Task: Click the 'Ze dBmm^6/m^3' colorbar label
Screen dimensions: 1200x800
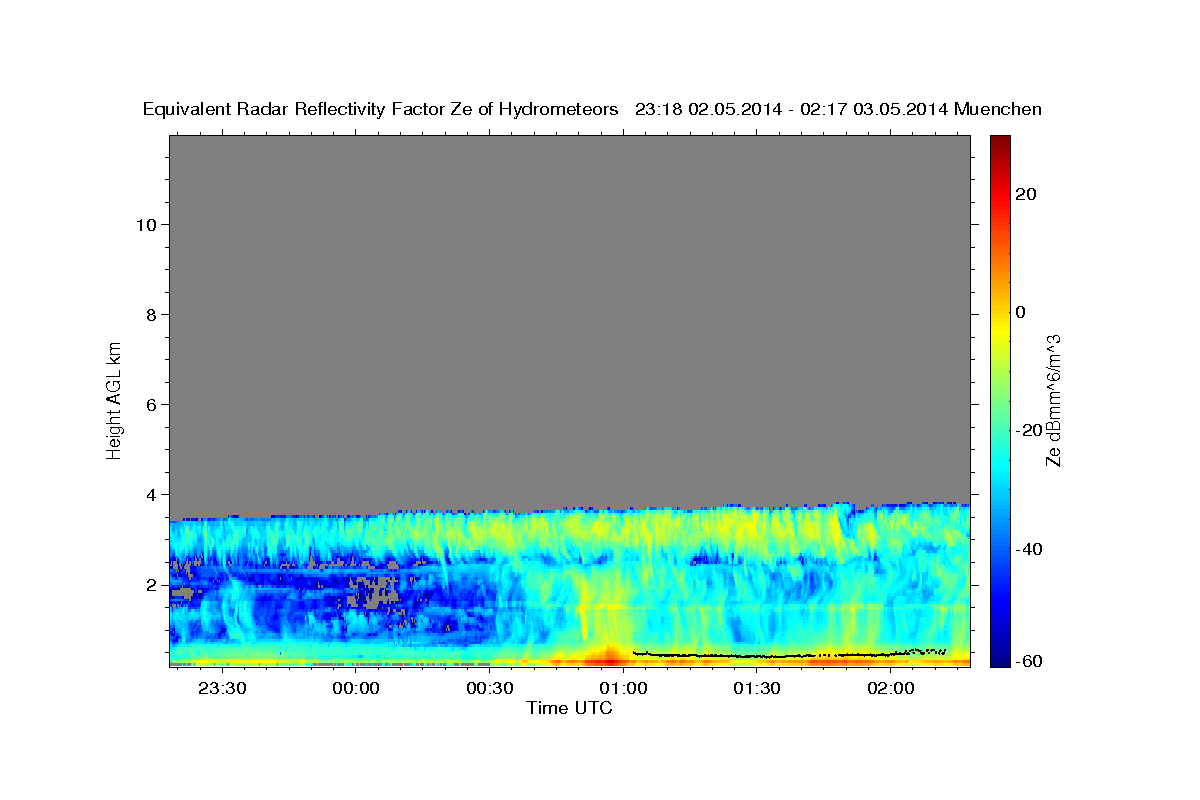Action: pyautogui.click(x=1053, y=400)
